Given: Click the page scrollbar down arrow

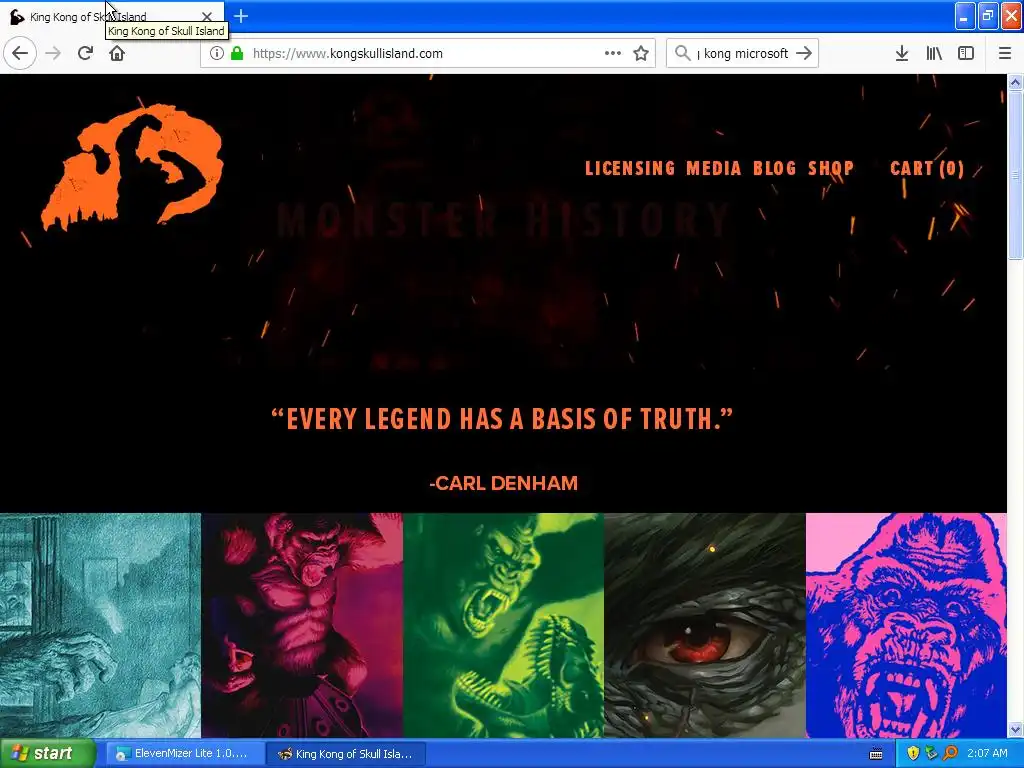Looking at the screenshot, I should click(x=1016, y=729).
